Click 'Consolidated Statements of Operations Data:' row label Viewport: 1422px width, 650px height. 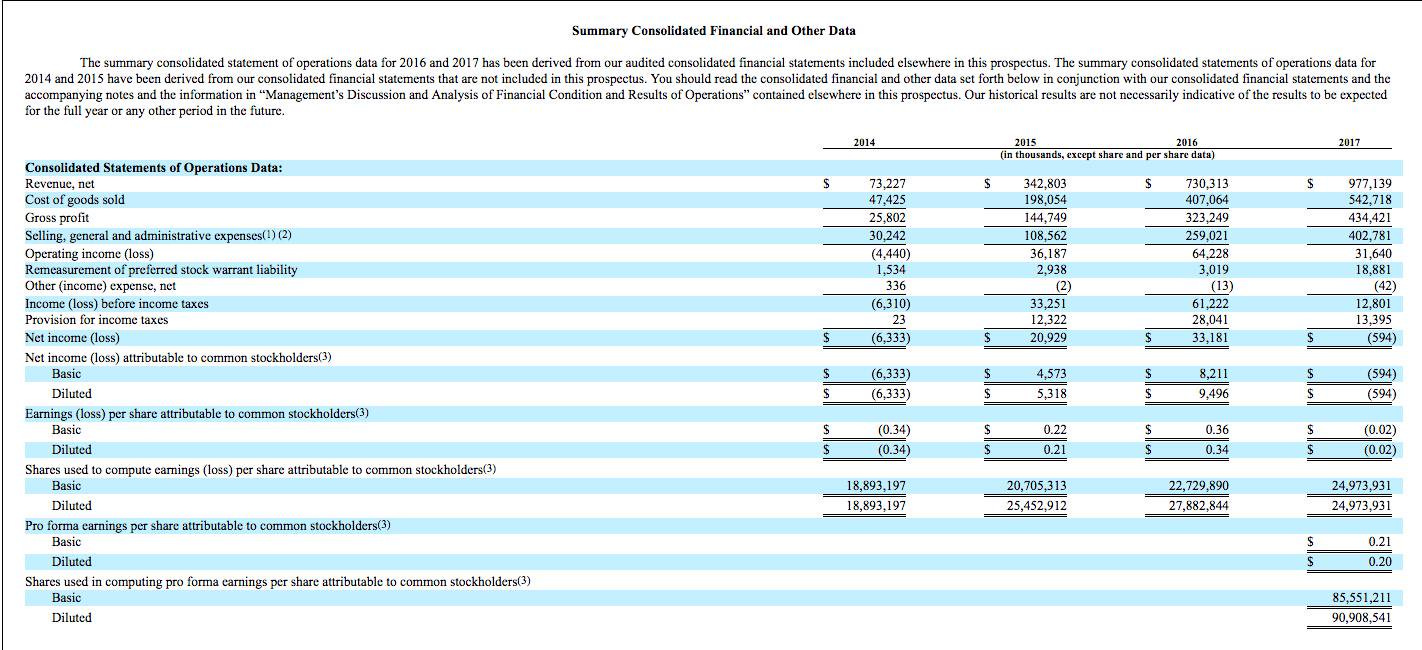153,167
